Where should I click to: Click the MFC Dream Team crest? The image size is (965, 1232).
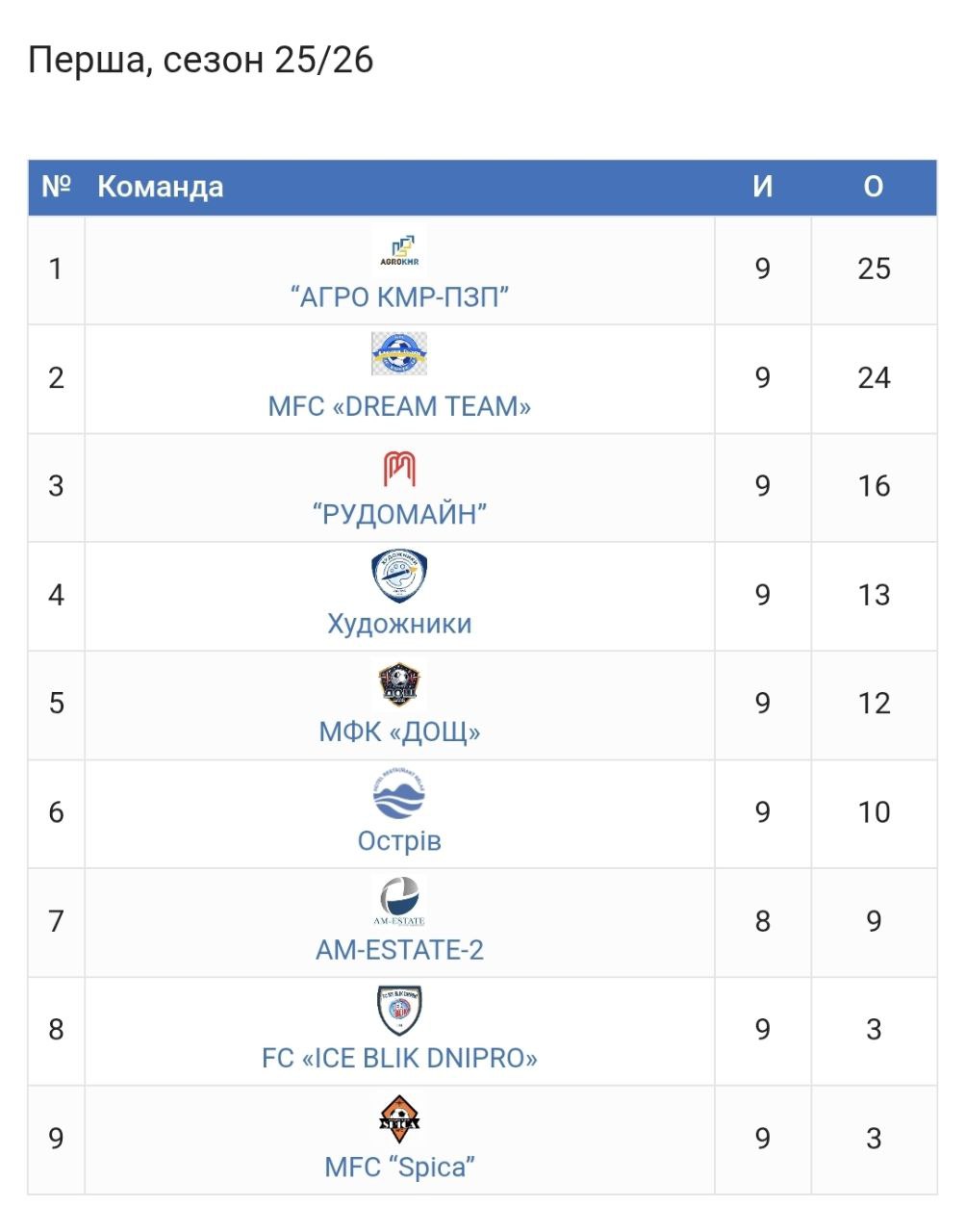click(x=399, y=354)
